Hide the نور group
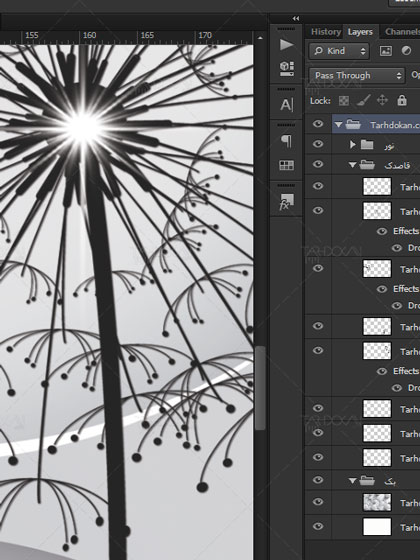 [x=318, y=144]
